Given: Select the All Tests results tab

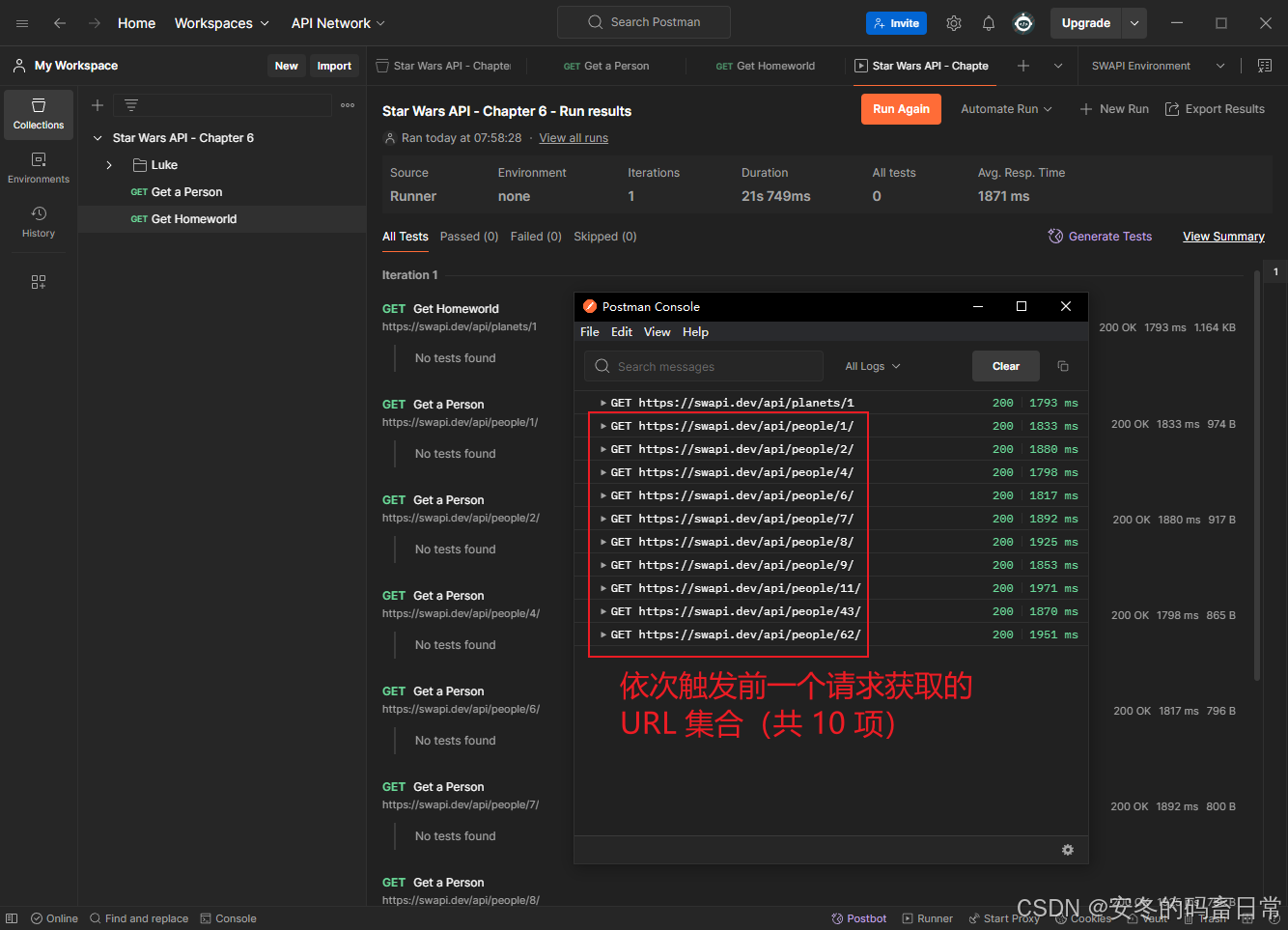Looking at the screenshot, I should [406, 237].
